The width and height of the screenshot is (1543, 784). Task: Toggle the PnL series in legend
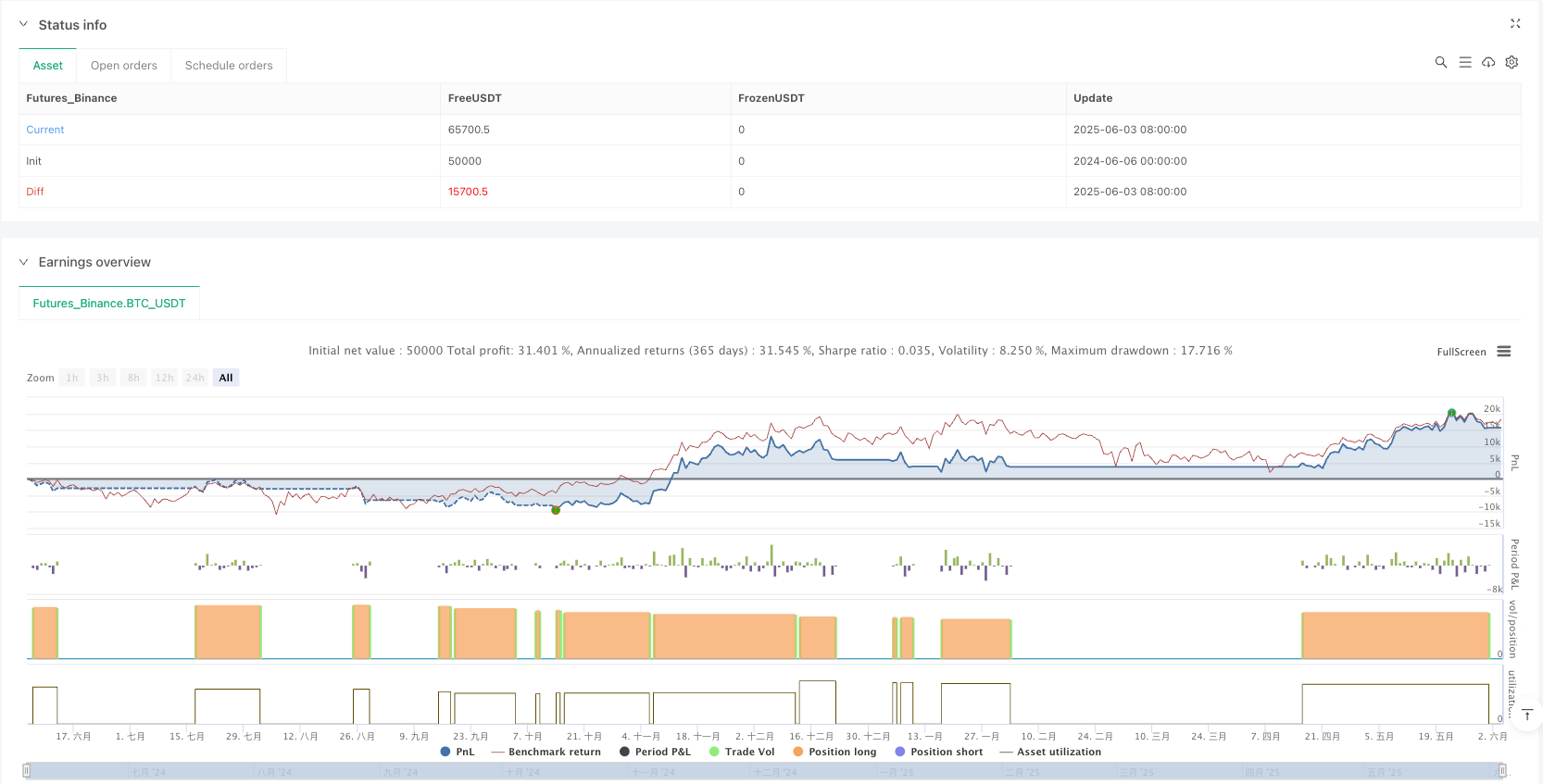point(458,752)
